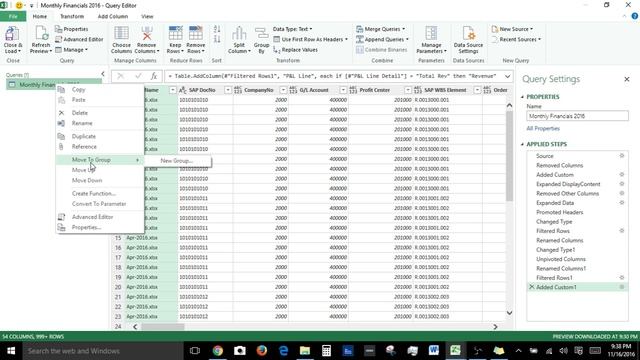Open Advanced Editor from the ribbon
Image resolution: width=640 pixels, height=360 pixels.
pos(79,39)
